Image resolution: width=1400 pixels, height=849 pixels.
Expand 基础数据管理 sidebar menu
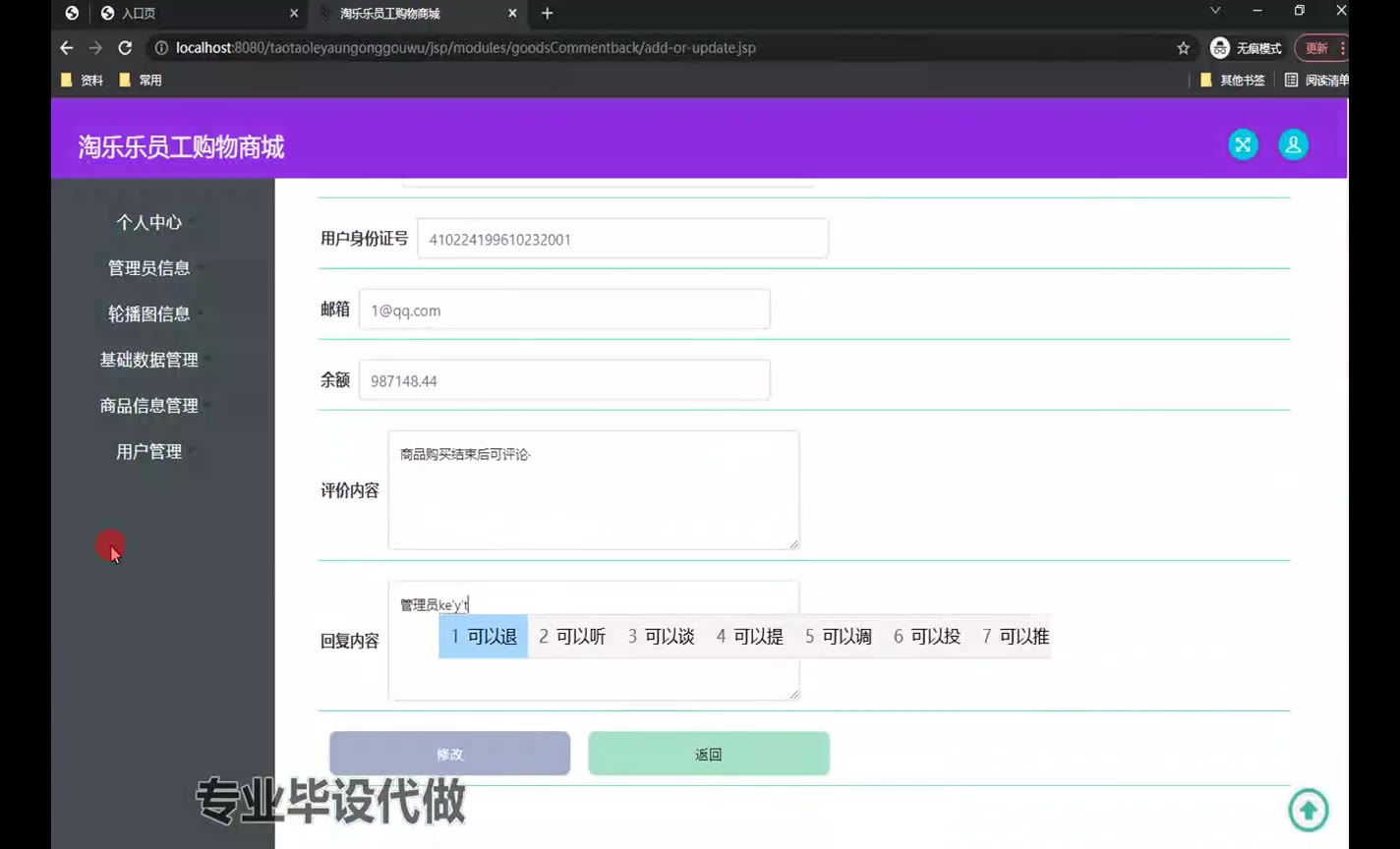pyautogui.click(x=149, y=360)
